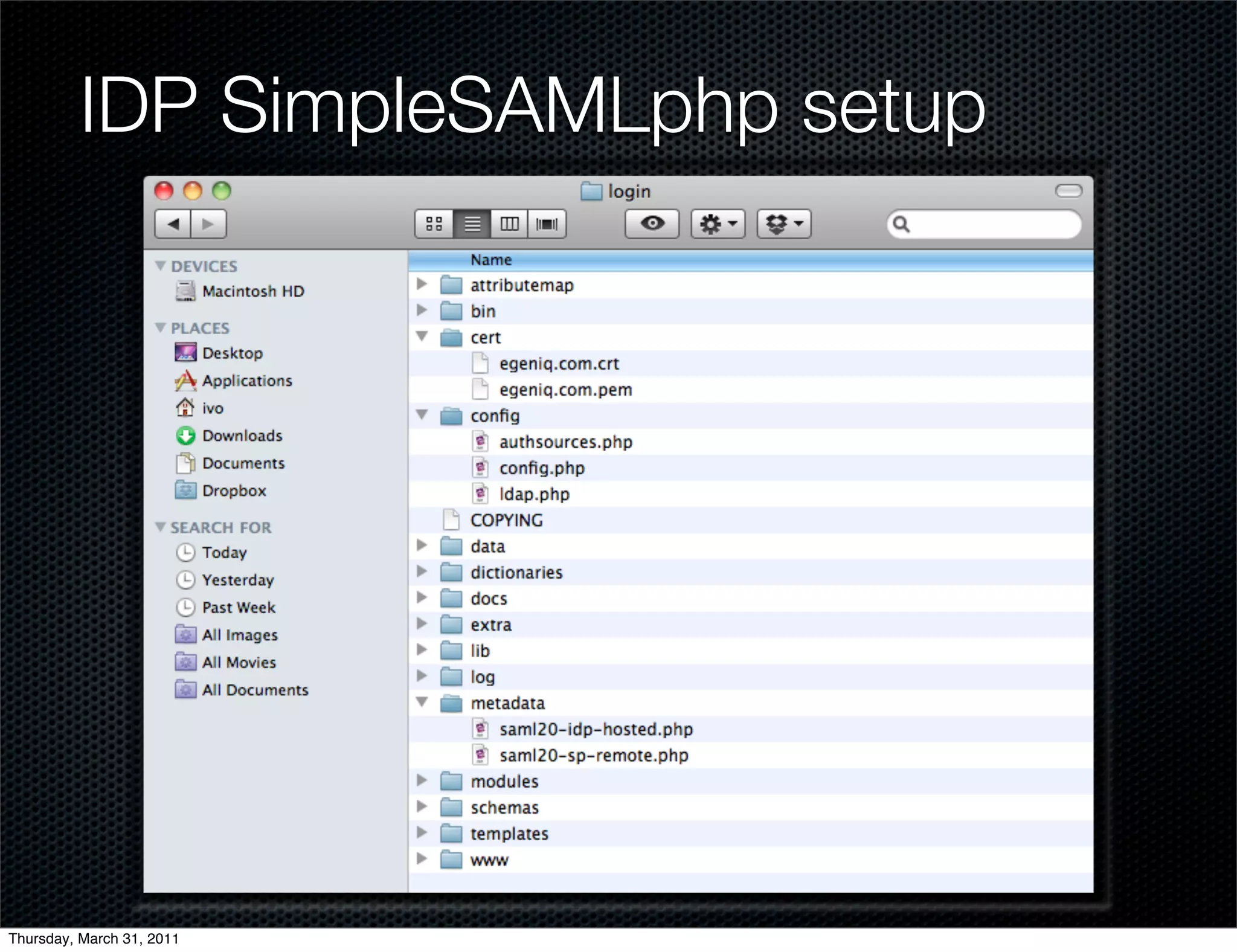Go back with the left arrow button
The height and width of the screenshot is (952, 1237).
click(x=173, y=224)
